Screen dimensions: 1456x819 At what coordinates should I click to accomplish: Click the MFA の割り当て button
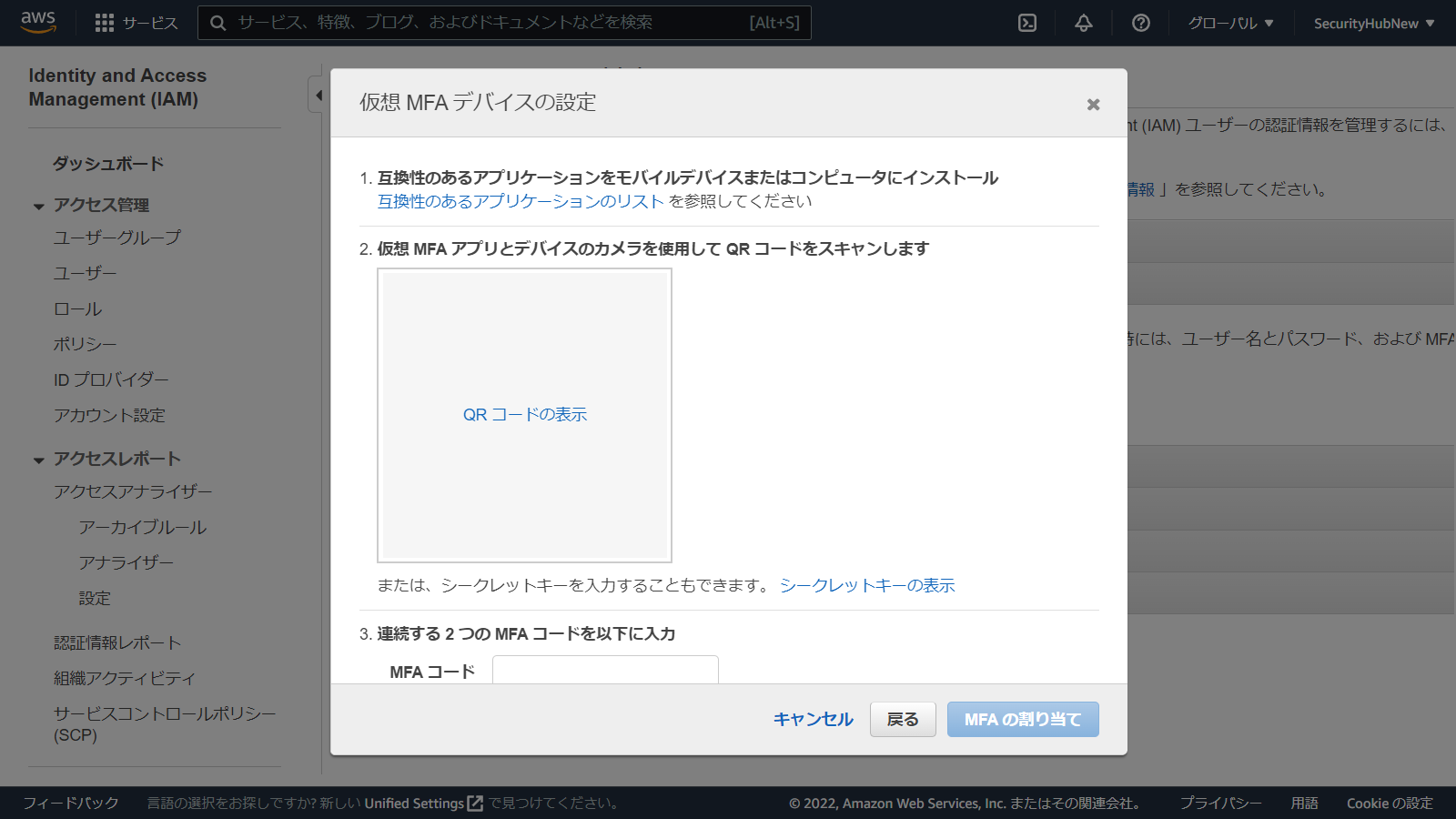point(1022,719)
